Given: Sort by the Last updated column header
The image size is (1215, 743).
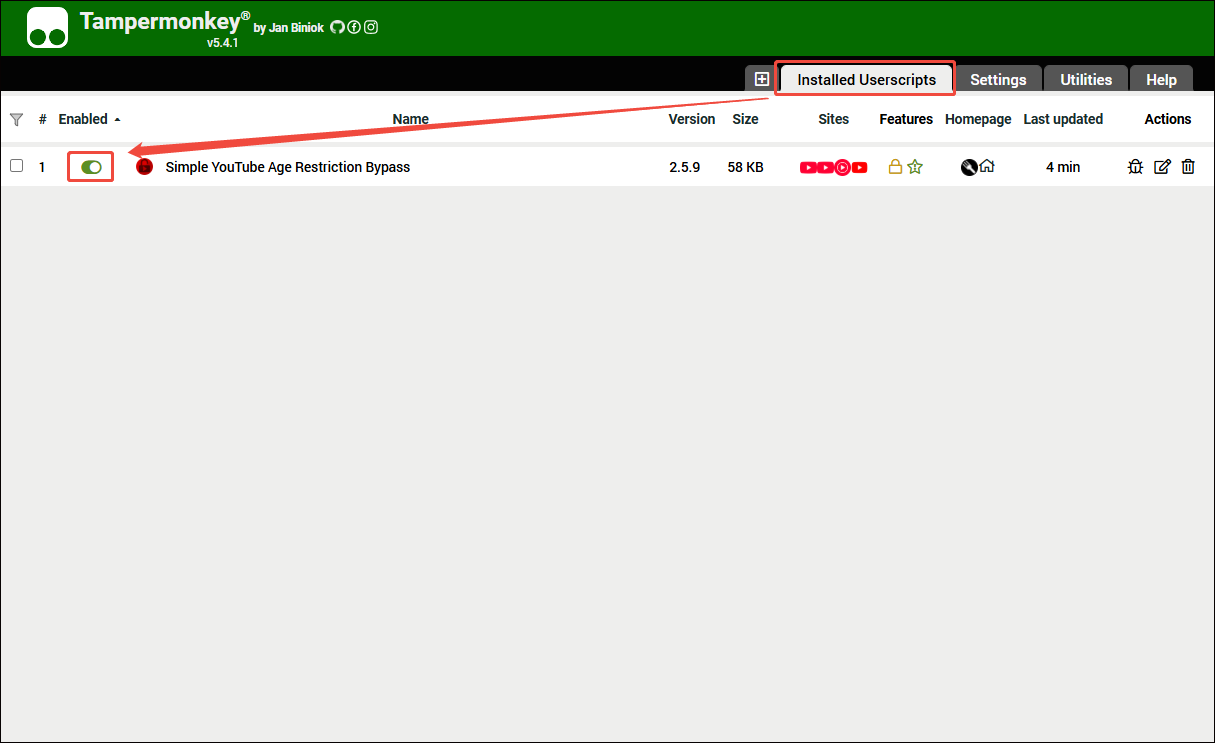Looking at the screenshot, I should pyautogui.click(x=1063, y=119).
